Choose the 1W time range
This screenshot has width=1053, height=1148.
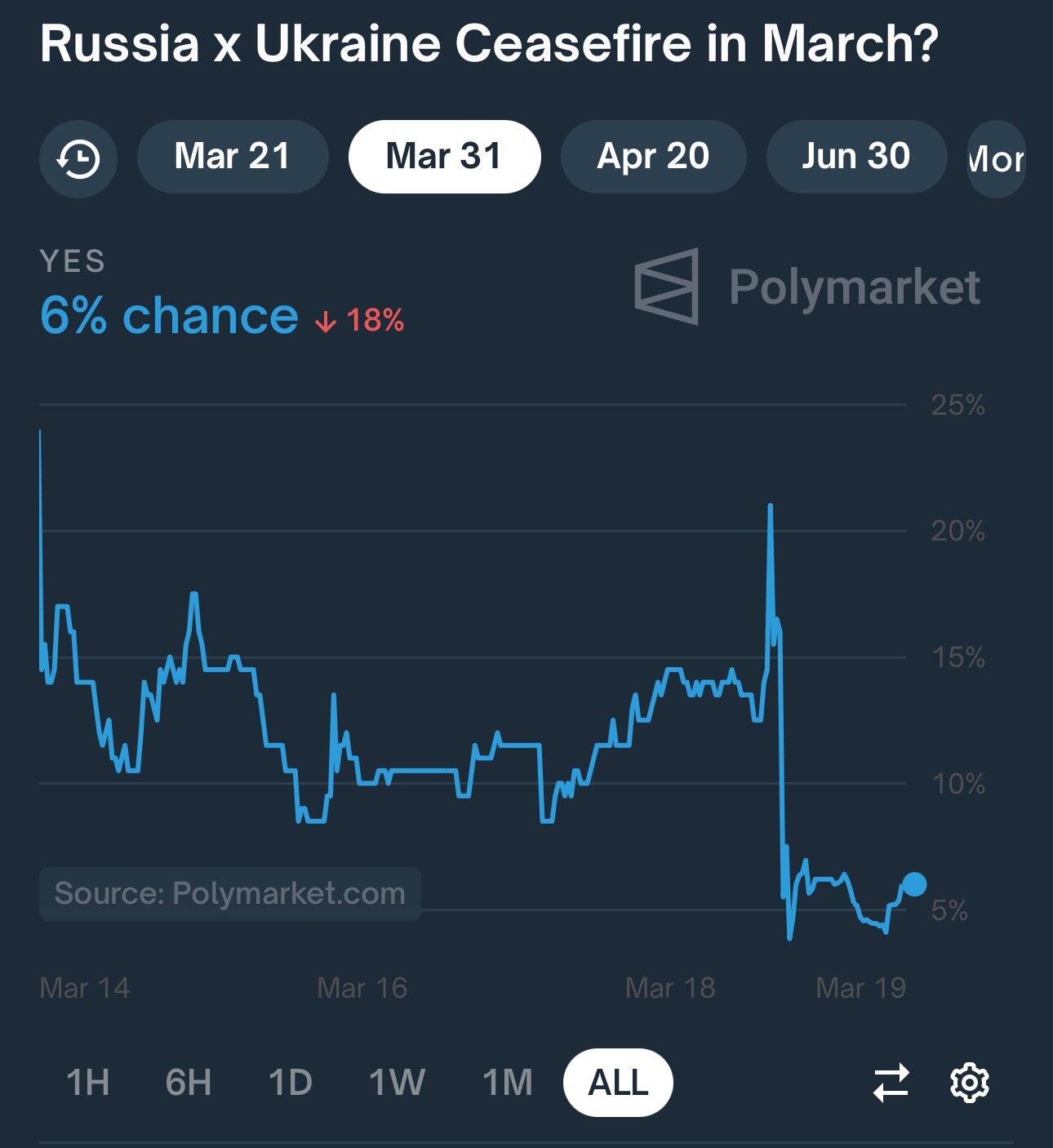click(397, 1083)
